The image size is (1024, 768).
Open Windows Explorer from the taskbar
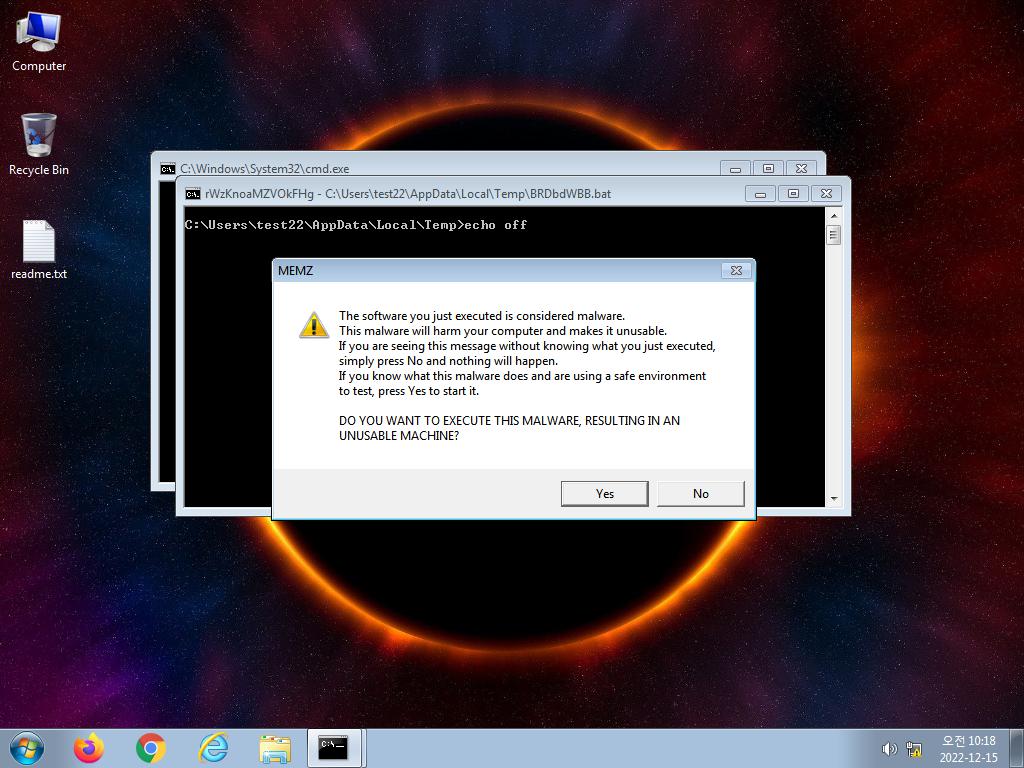click(x=275, y=749)
